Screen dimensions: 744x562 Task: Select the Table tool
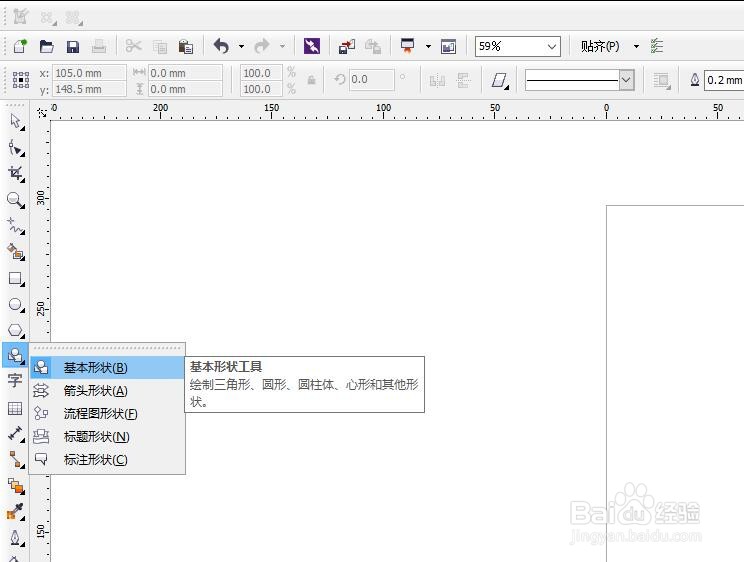click(15, 408)
